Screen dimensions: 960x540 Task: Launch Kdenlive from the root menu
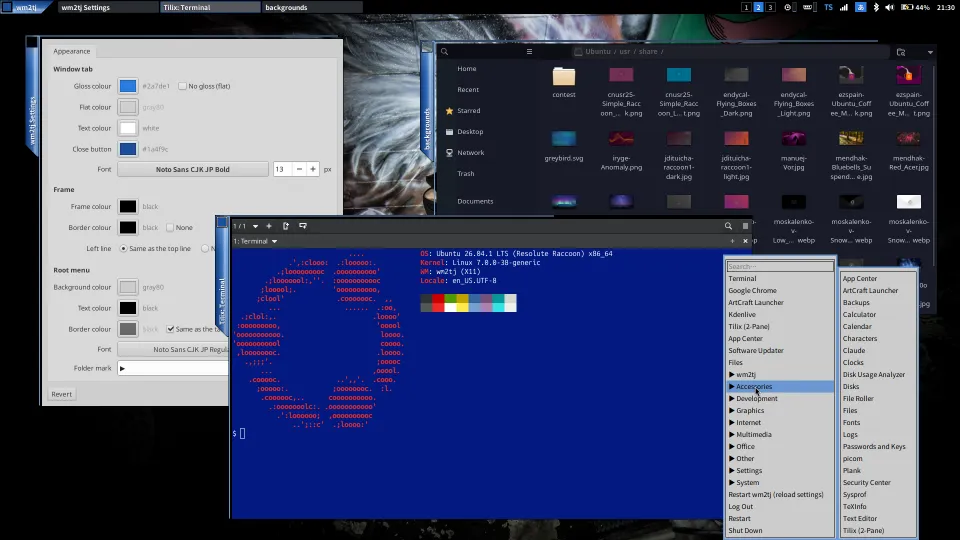(779, 315)
